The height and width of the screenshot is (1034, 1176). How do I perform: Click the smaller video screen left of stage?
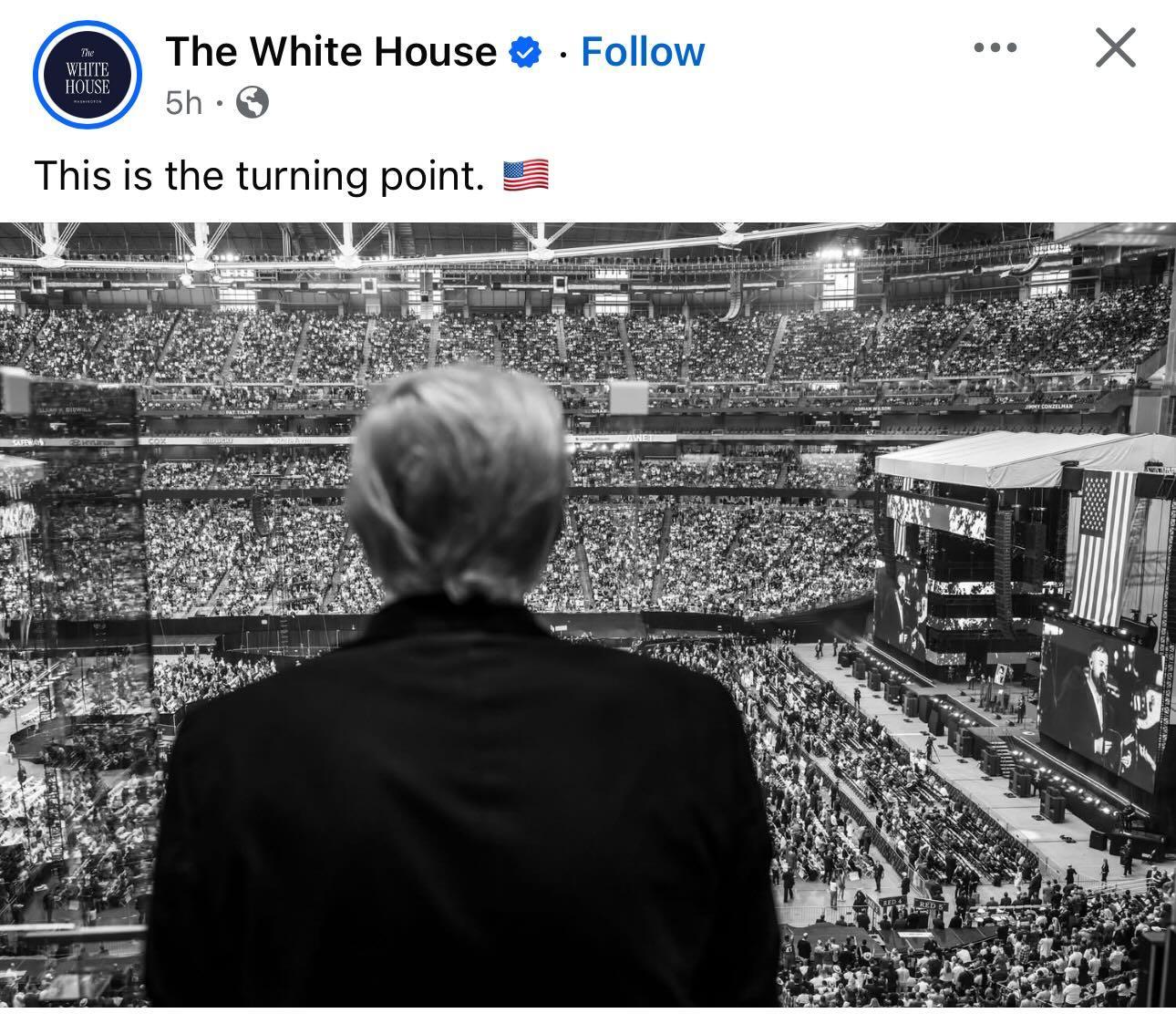(900, 607)
